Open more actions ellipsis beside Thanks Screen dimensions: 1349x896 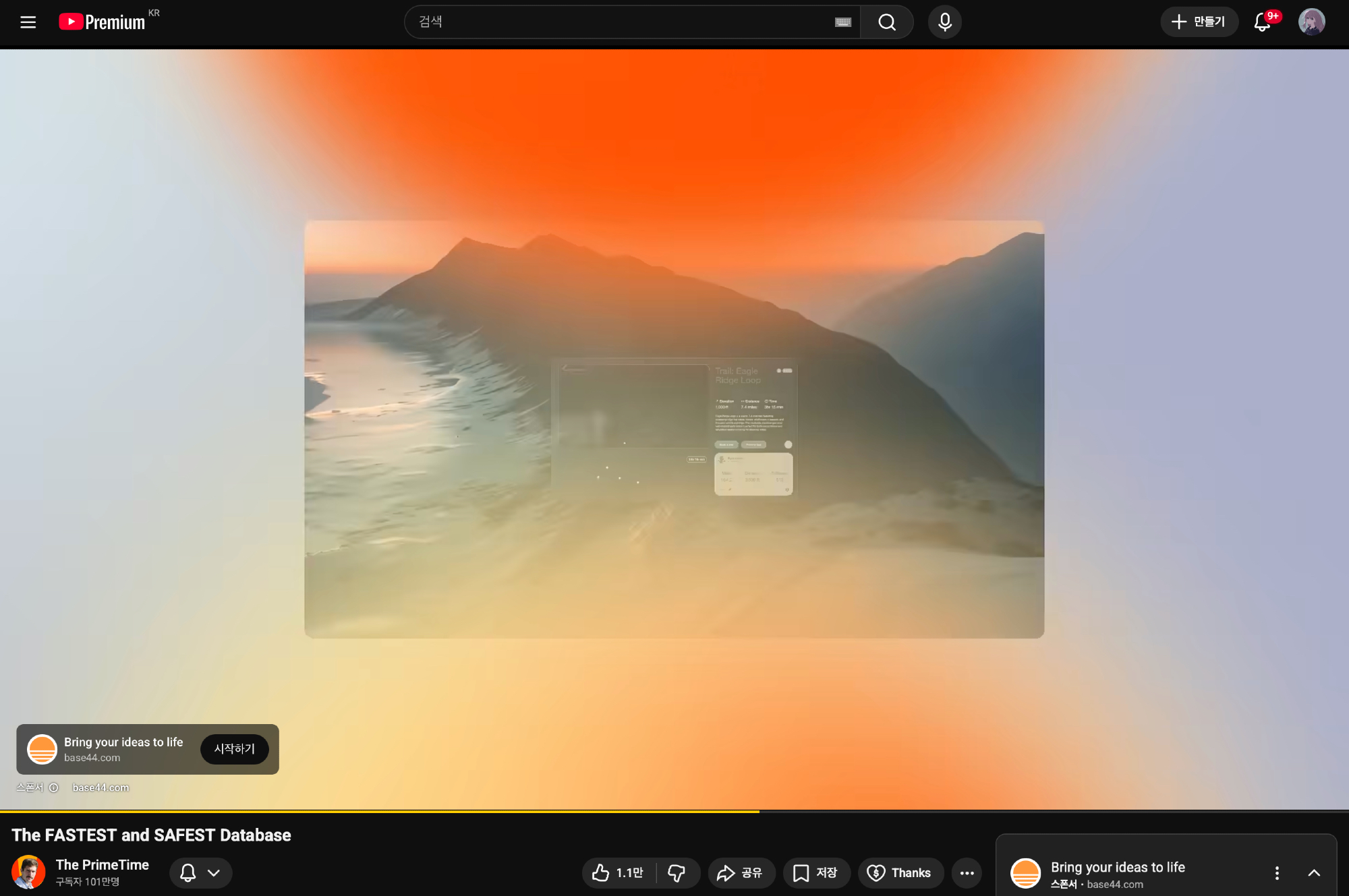(967, 873)
